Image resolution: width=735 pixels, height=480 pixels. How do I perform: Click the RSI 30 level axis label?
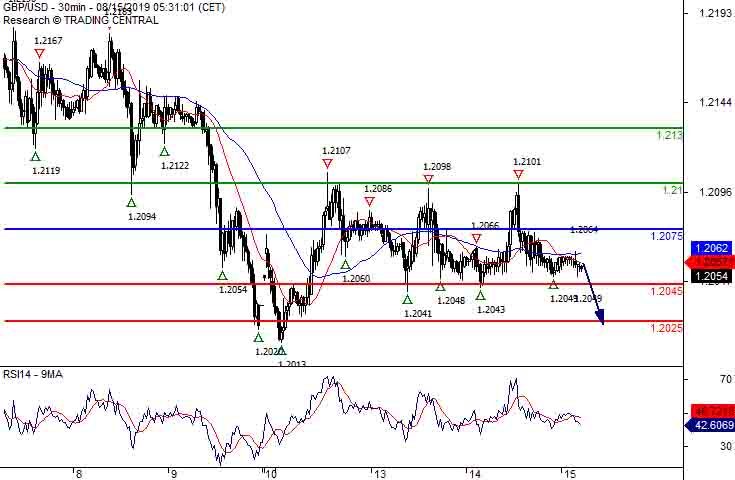coord(727,446)
